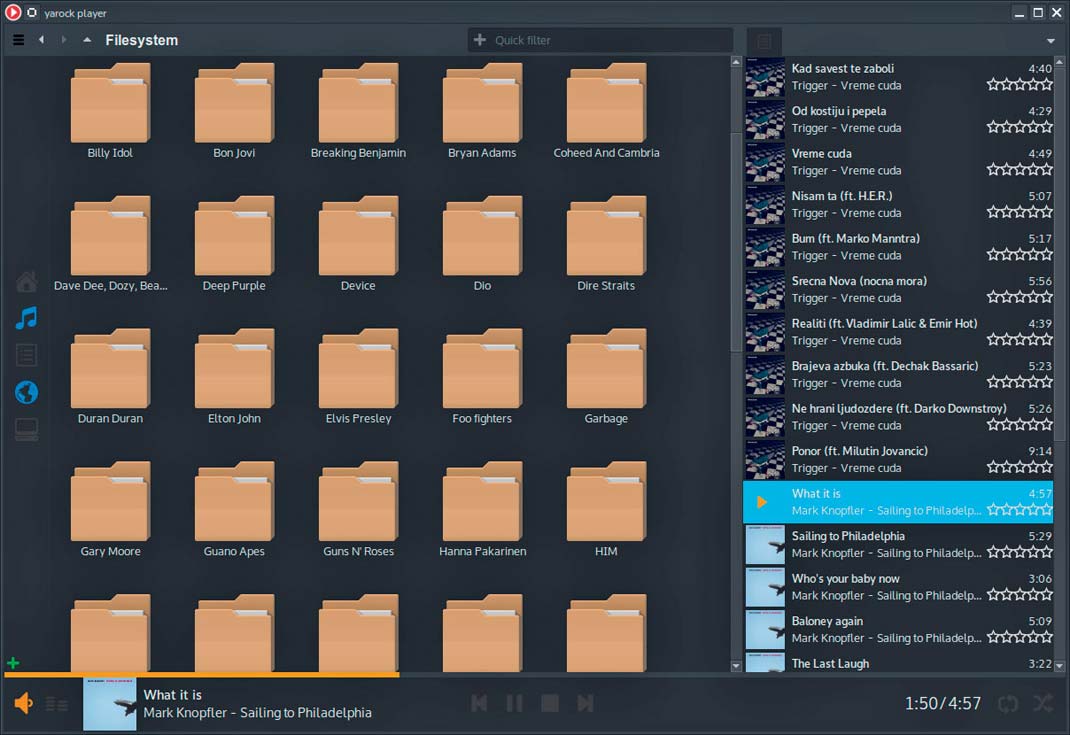Open the Bon Jovi folder

click(x=234, y=111)
